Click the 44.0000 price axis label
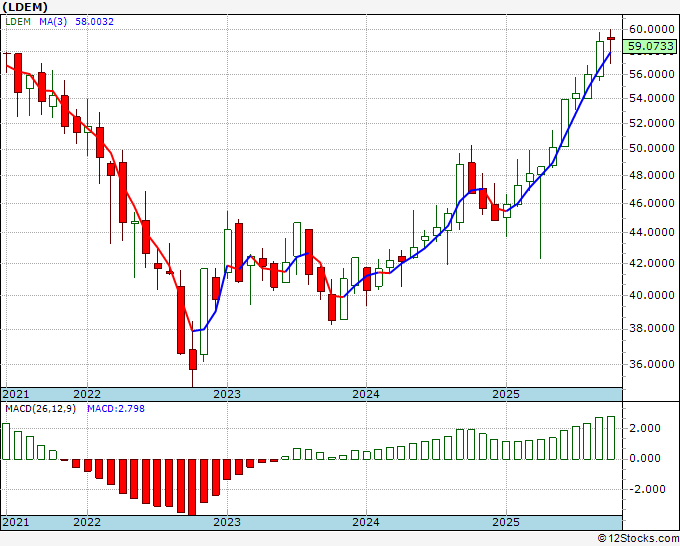The width and height of the screenshot is (680, 546). click(652, 232)
